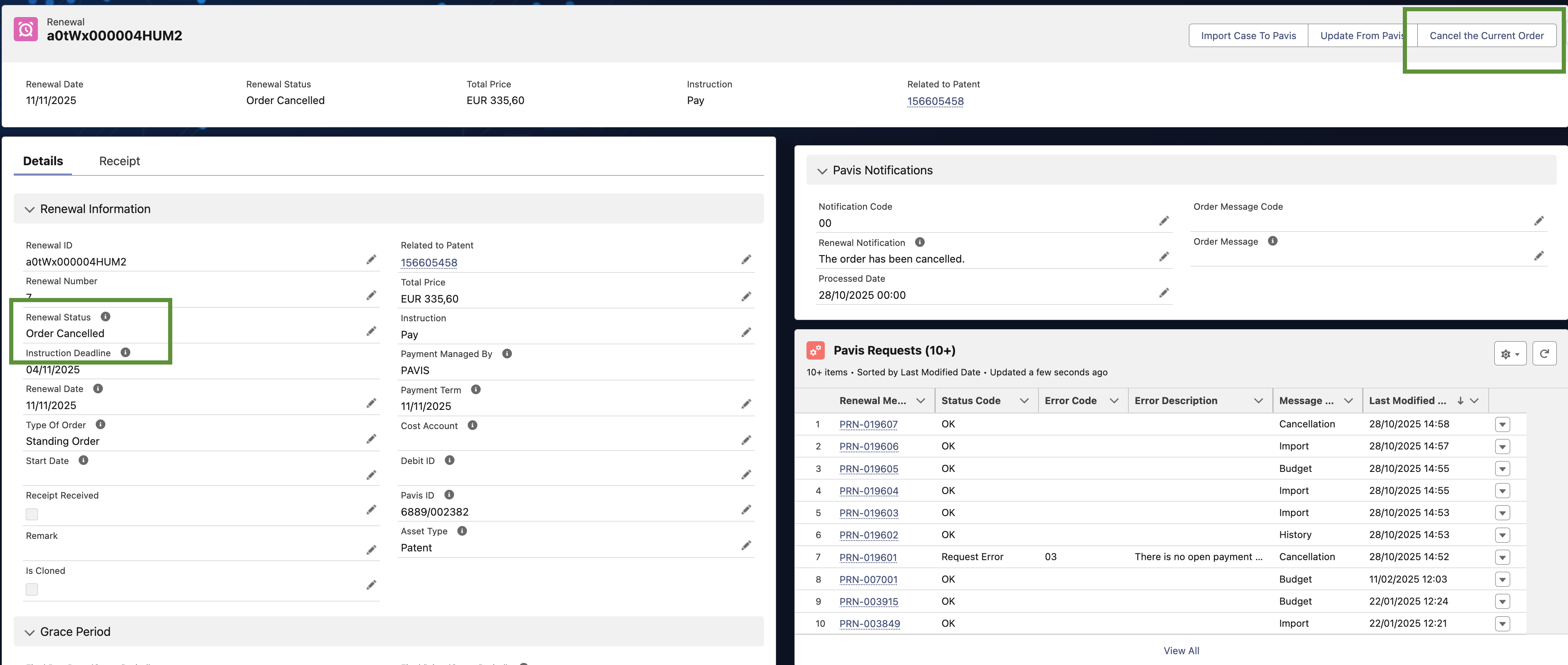Refresh the Pavis Requests list

[1543, 353]
